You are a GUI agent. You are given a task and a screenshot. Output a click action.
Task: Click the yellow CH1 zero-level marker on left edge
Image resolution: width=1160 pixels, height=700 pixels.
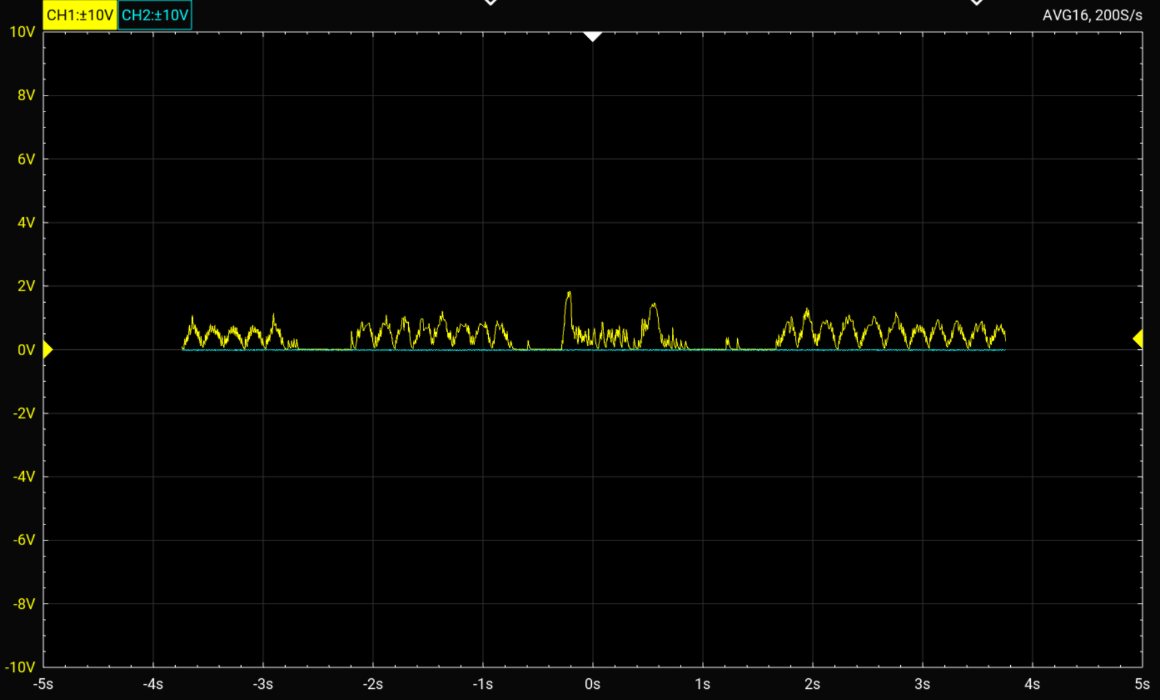pyautogui.click(x=47, y=349)
